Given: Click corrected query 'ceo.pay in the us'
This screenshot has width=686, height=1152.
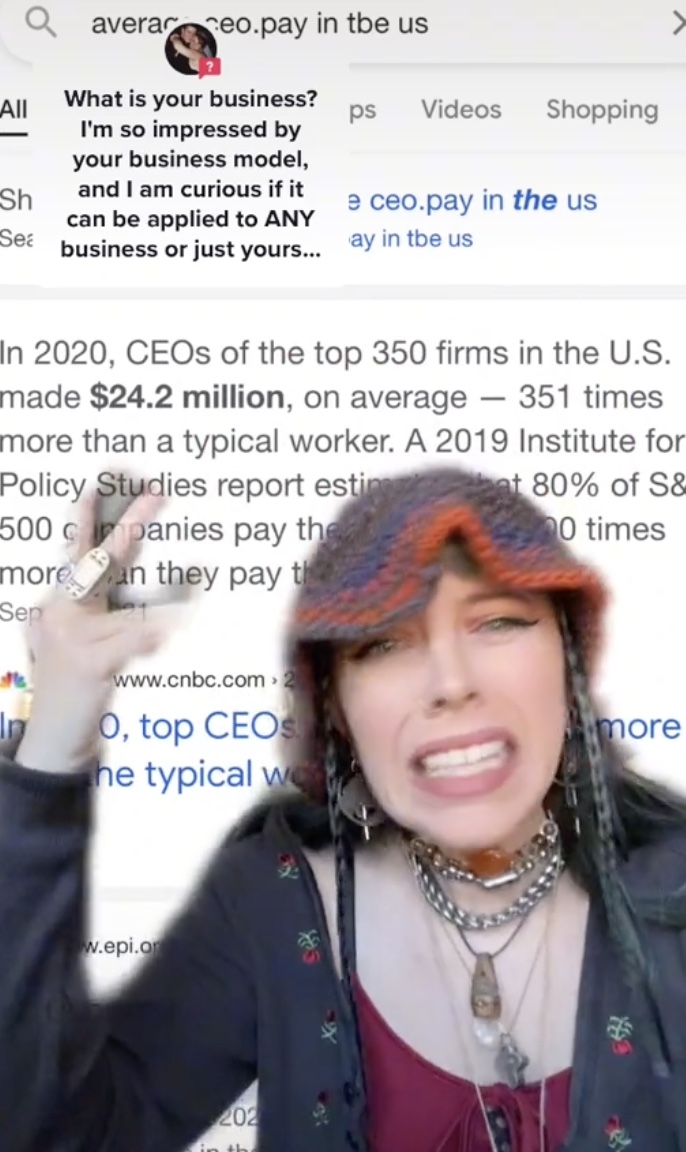Looking at the screenshot, I should click(x=472, y=200).
